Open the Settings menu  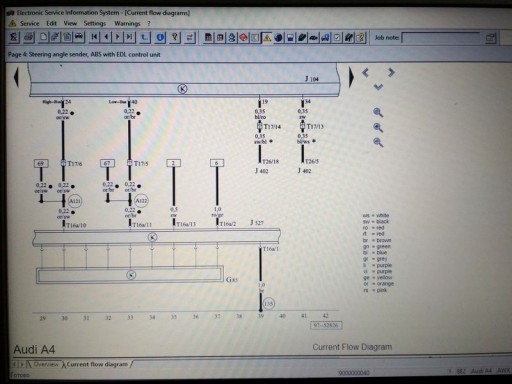pyautogui.click(x=95, y=23)
